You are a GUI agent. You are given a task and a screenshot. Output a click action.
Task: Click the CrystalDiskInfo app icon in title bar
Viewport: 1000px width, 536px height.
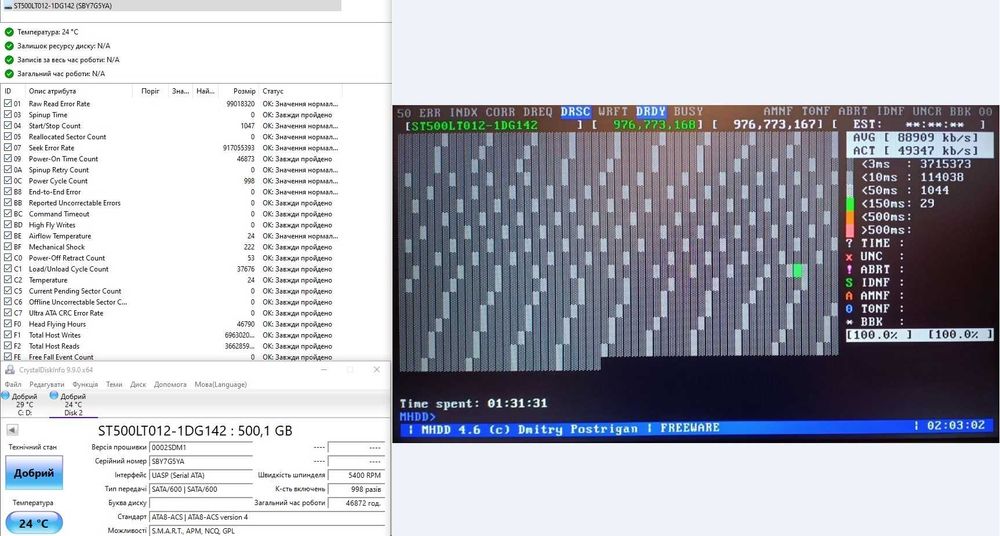(10, 370)
